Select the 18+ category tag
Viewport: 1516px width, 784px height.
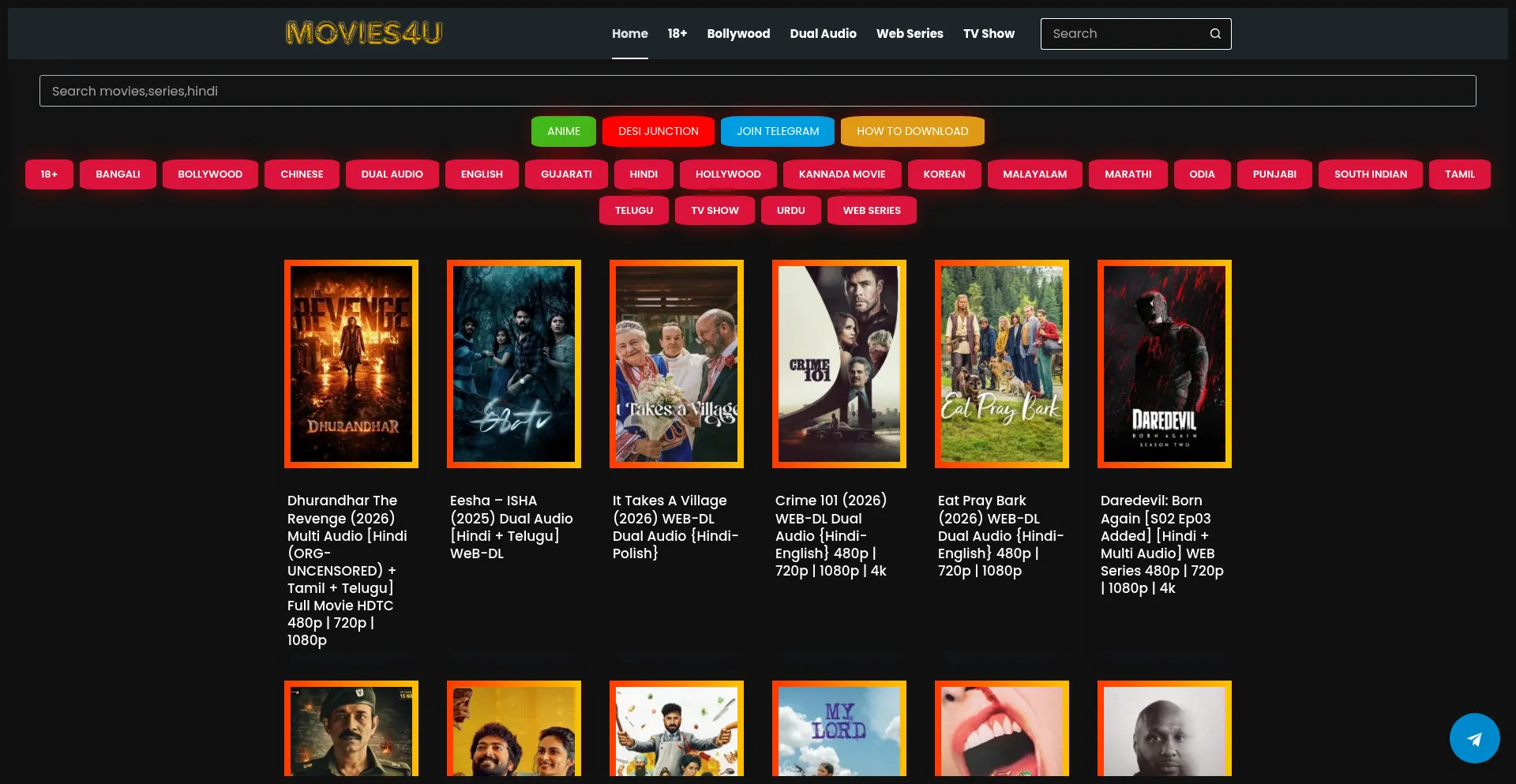(49, 174)
